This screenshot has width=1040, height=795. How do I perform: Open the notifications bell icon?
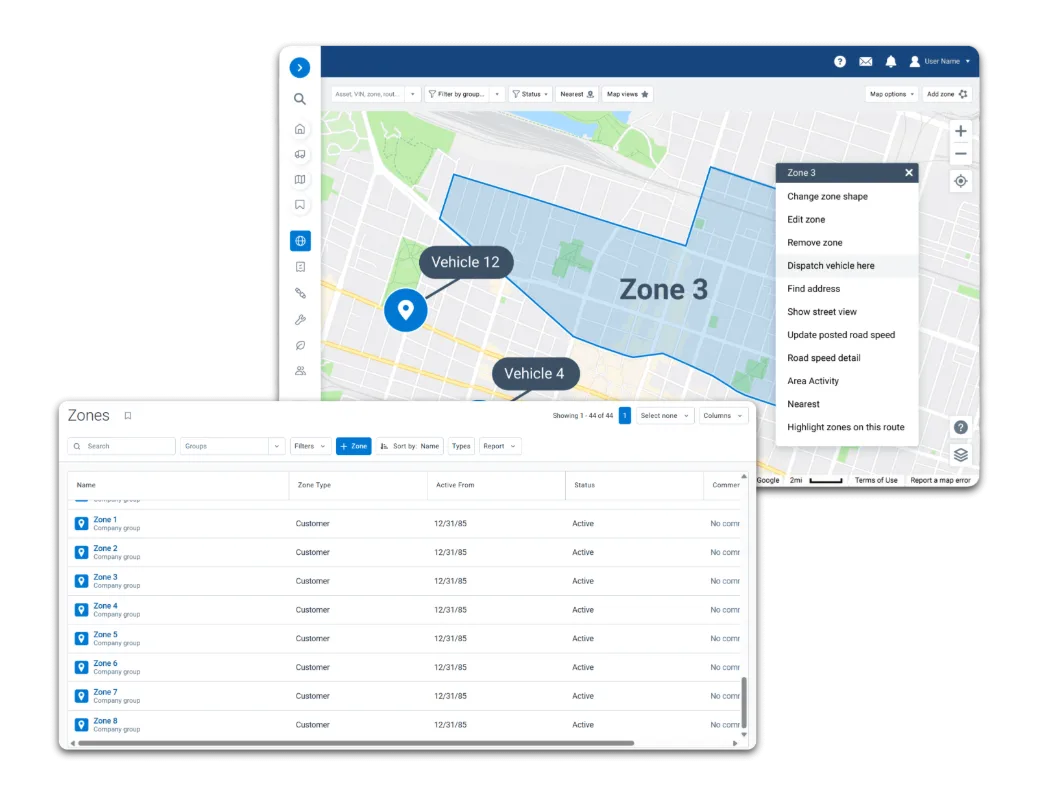pos(891,61)
